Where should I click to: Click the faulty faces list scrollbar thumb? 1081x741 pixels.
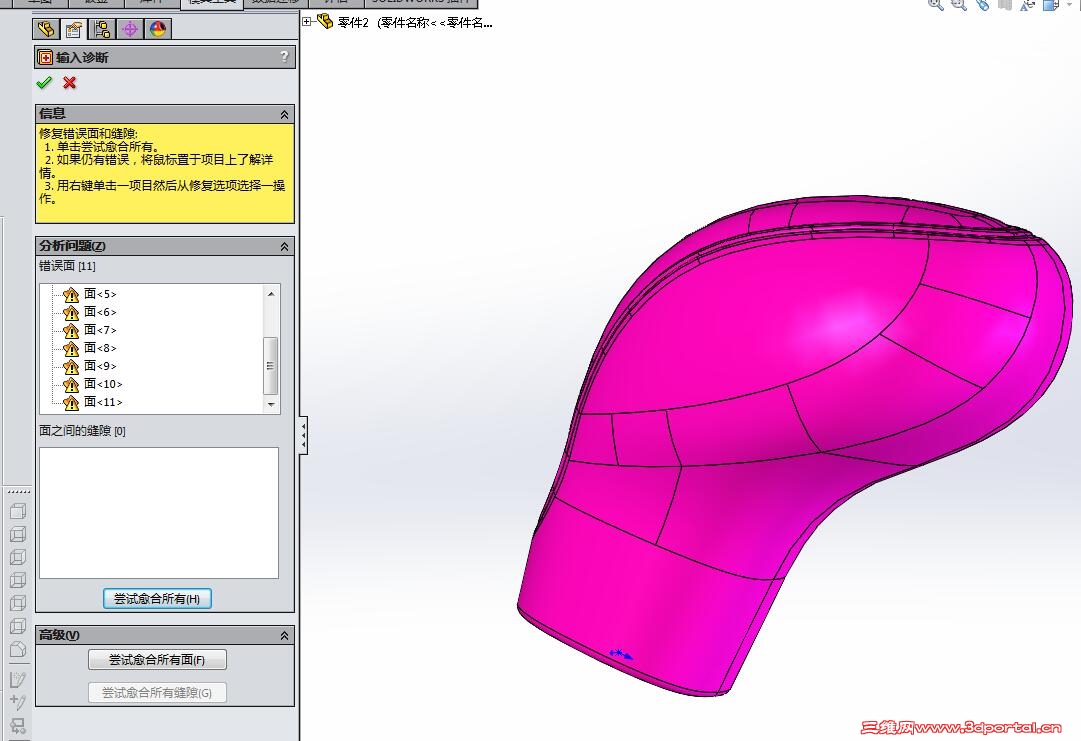[271, 365]
